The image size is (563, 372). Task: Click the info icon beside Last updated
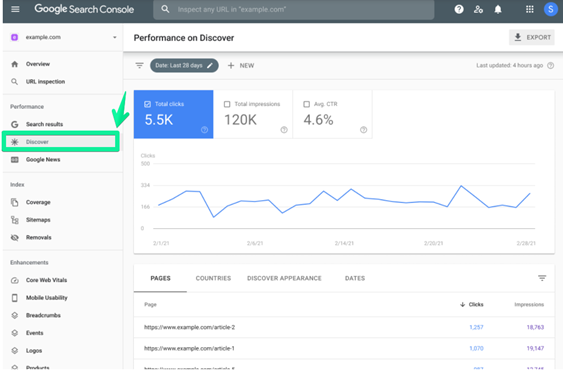(550, 65)
